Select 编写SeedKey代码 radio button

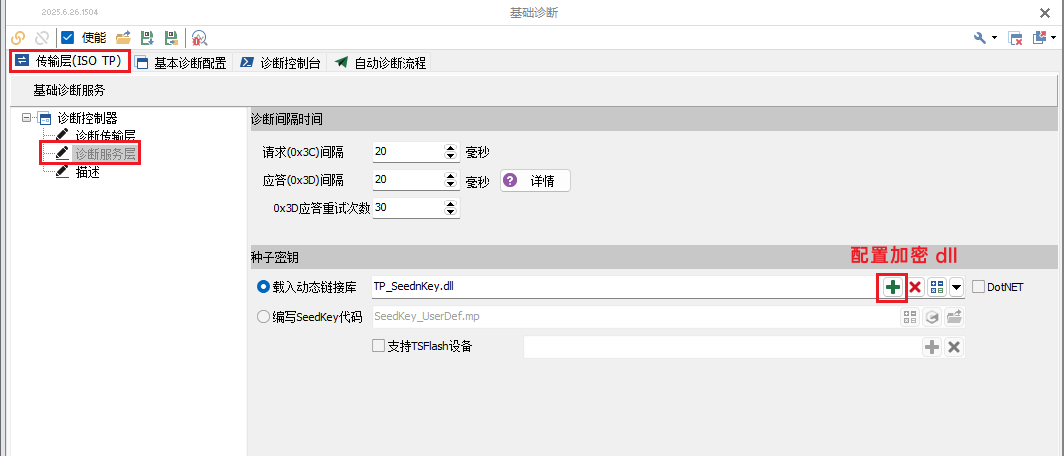[x=264, y=317]
